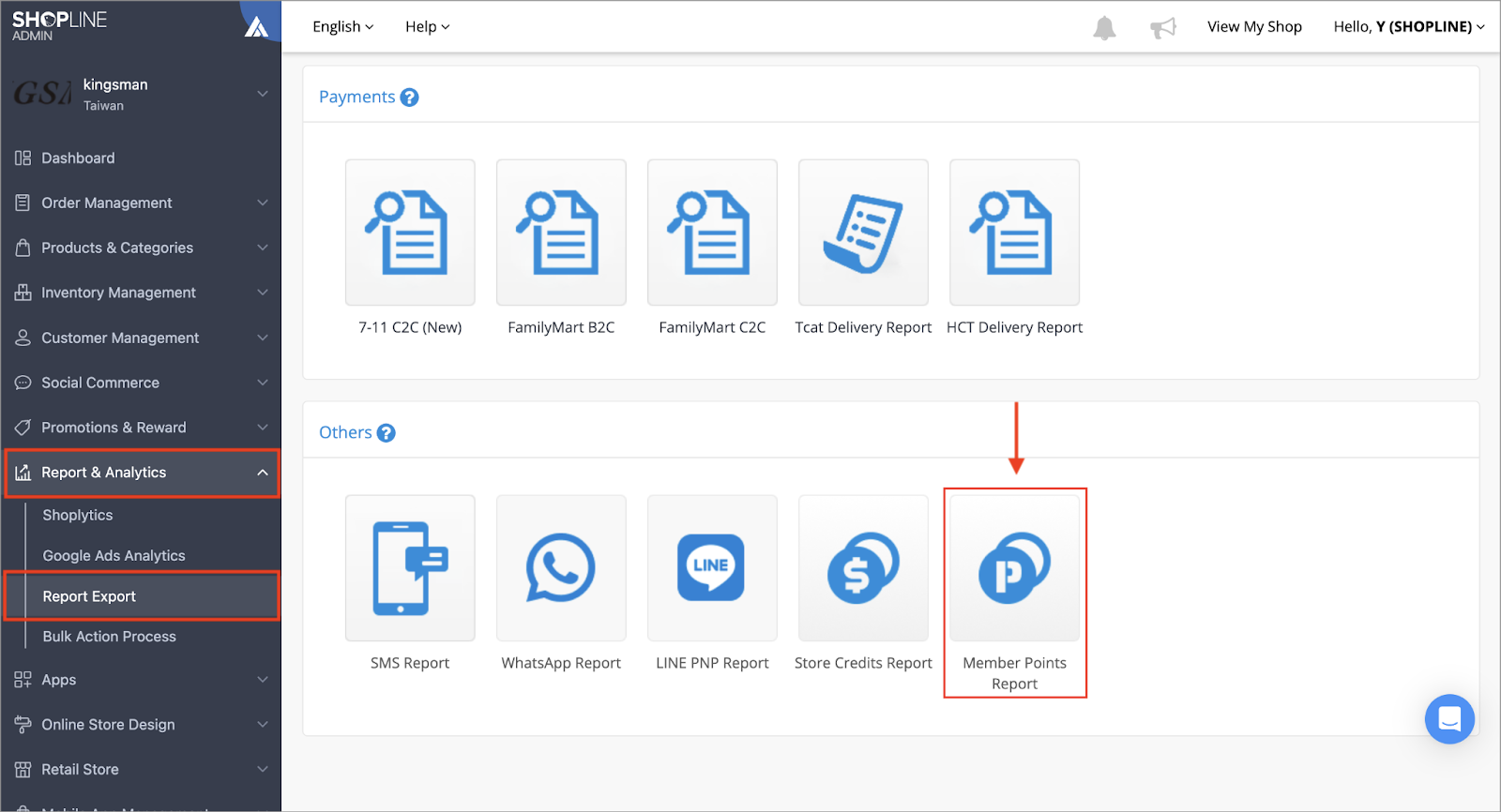Expand Online Store Design chevron
The height and width of the screenshot is (812, 1501).
pos(263,725)
